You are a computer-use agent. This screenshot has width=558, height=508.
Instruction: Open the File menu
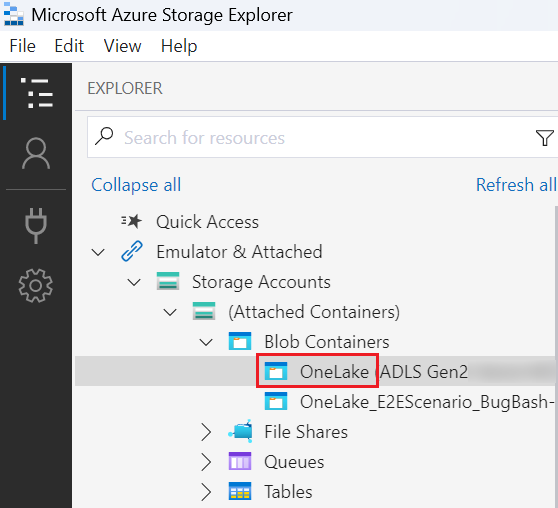(x=22, y=46)
